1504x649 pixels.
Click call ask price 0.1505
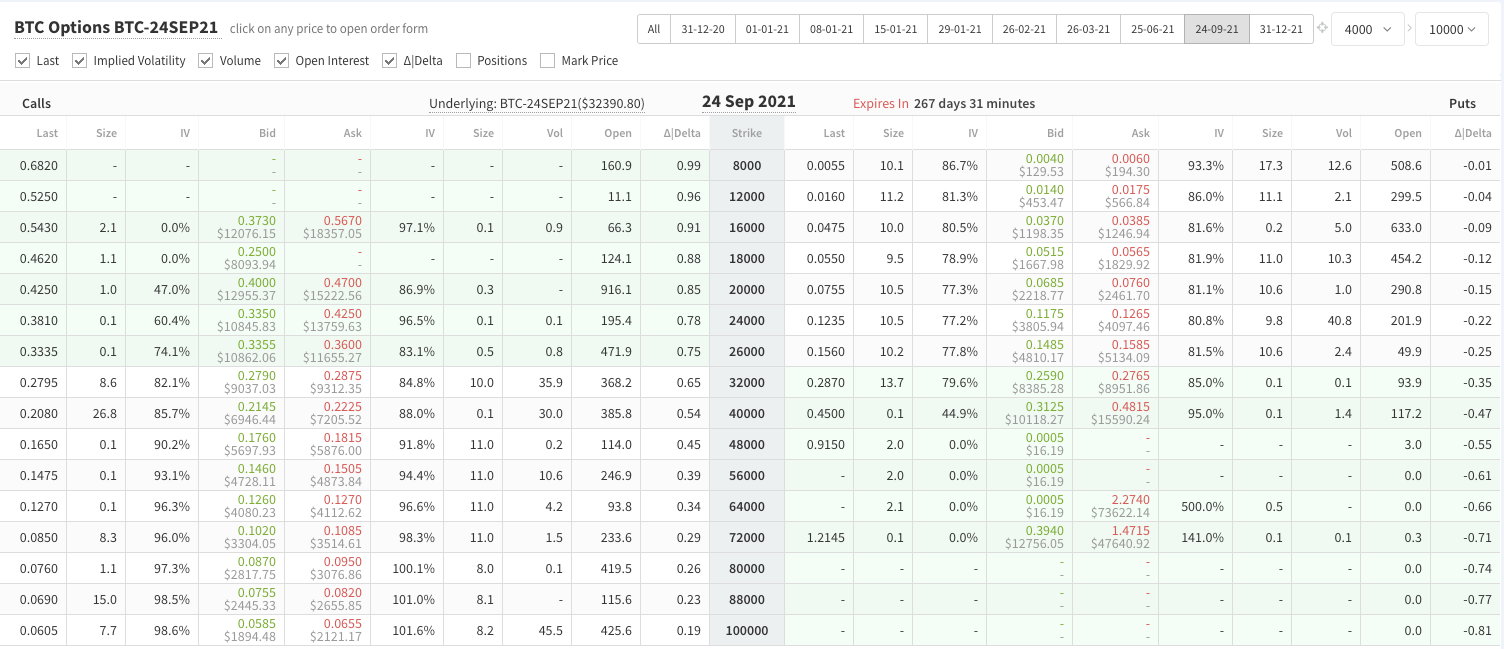pos(342,469)
